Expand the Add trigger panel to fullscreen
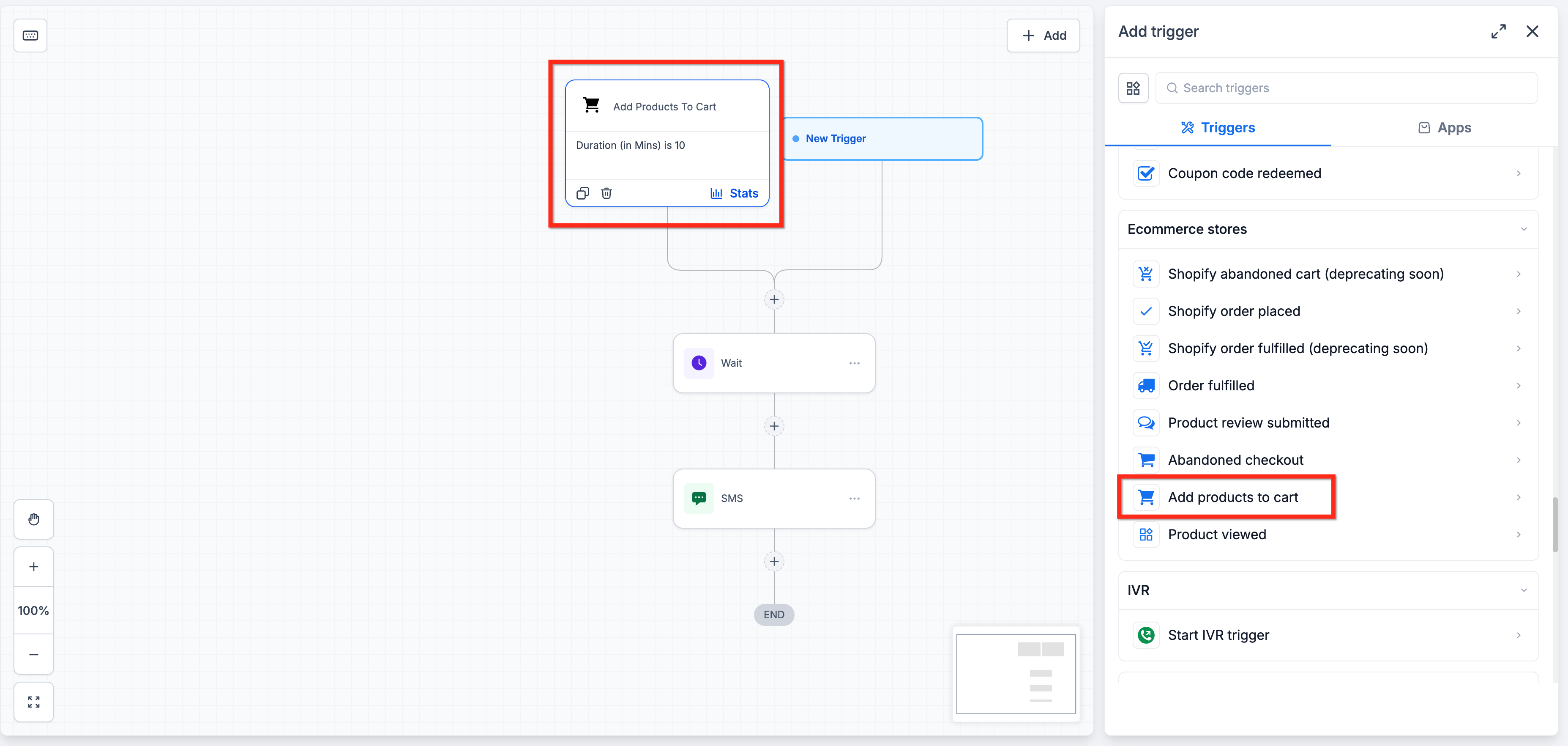 [1498, 31]
